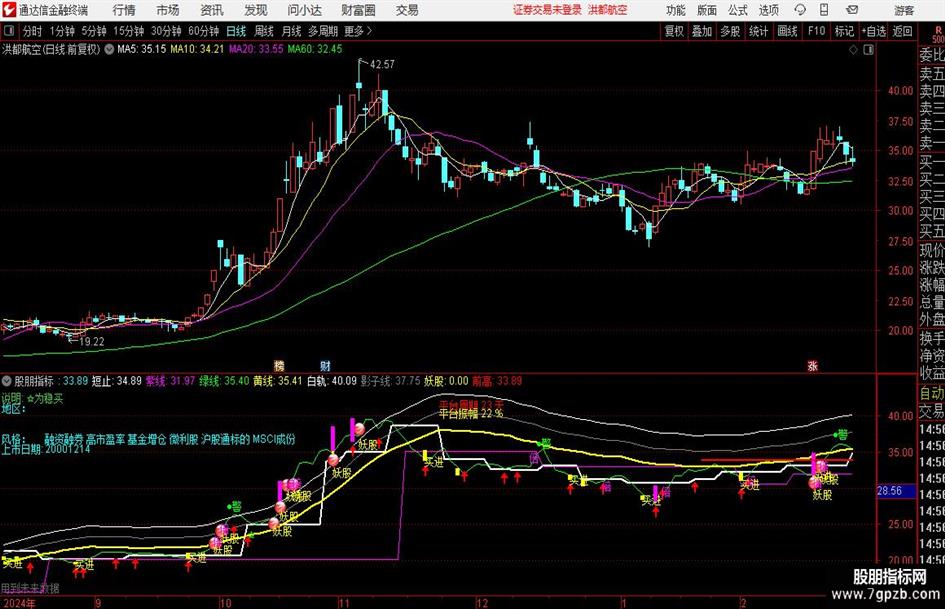Screen dimensions: 945x609
Task: Open the 功能 menu
Action: [676, 10]
